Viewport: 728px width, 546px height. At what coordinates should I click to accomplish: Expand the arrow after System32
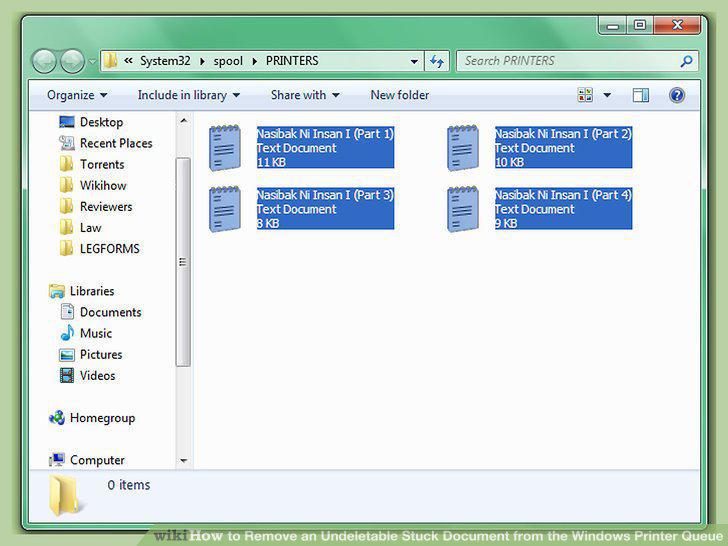202,61
